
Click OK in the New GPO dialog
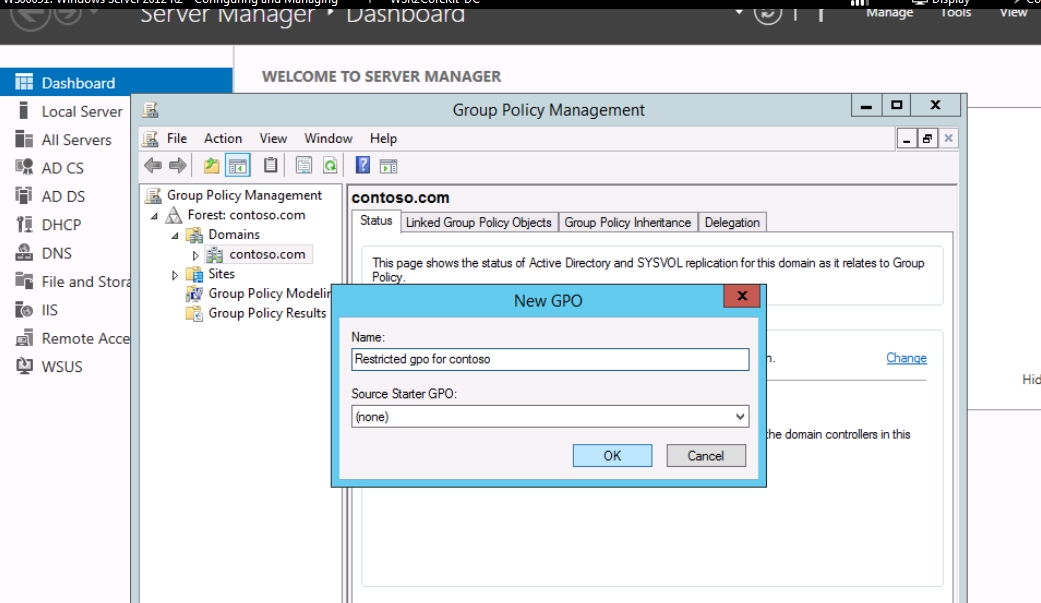[x=612, y=456]
